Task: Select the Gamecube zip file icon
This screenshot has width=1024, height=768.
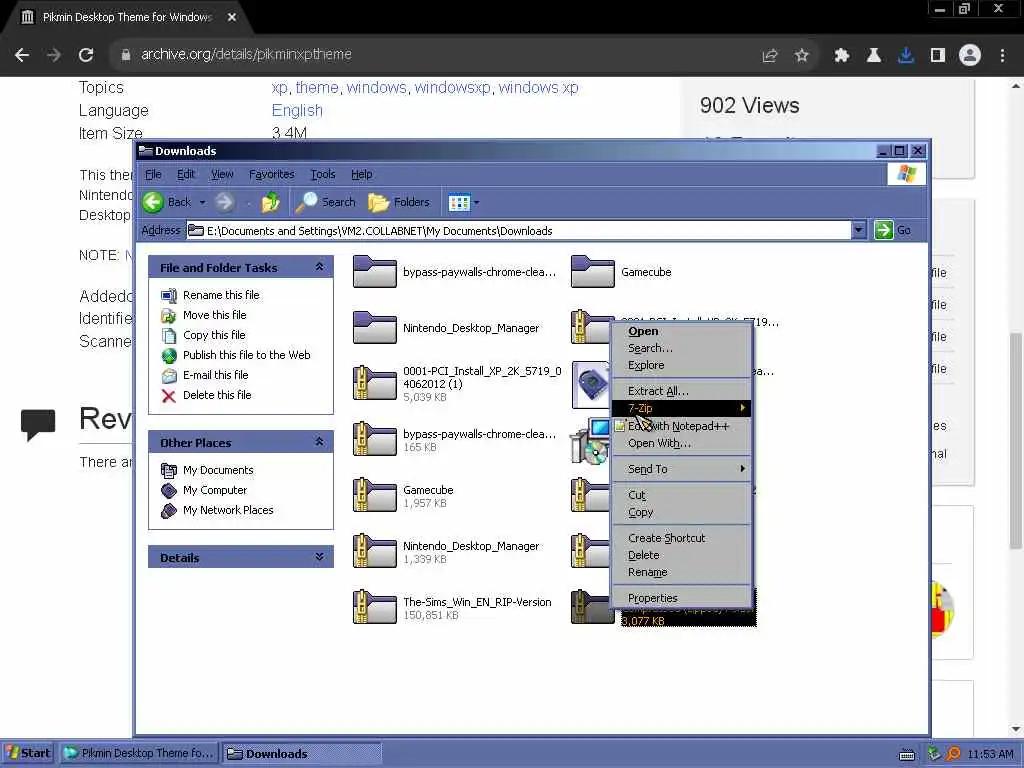Action: click(x=375, y=496)
